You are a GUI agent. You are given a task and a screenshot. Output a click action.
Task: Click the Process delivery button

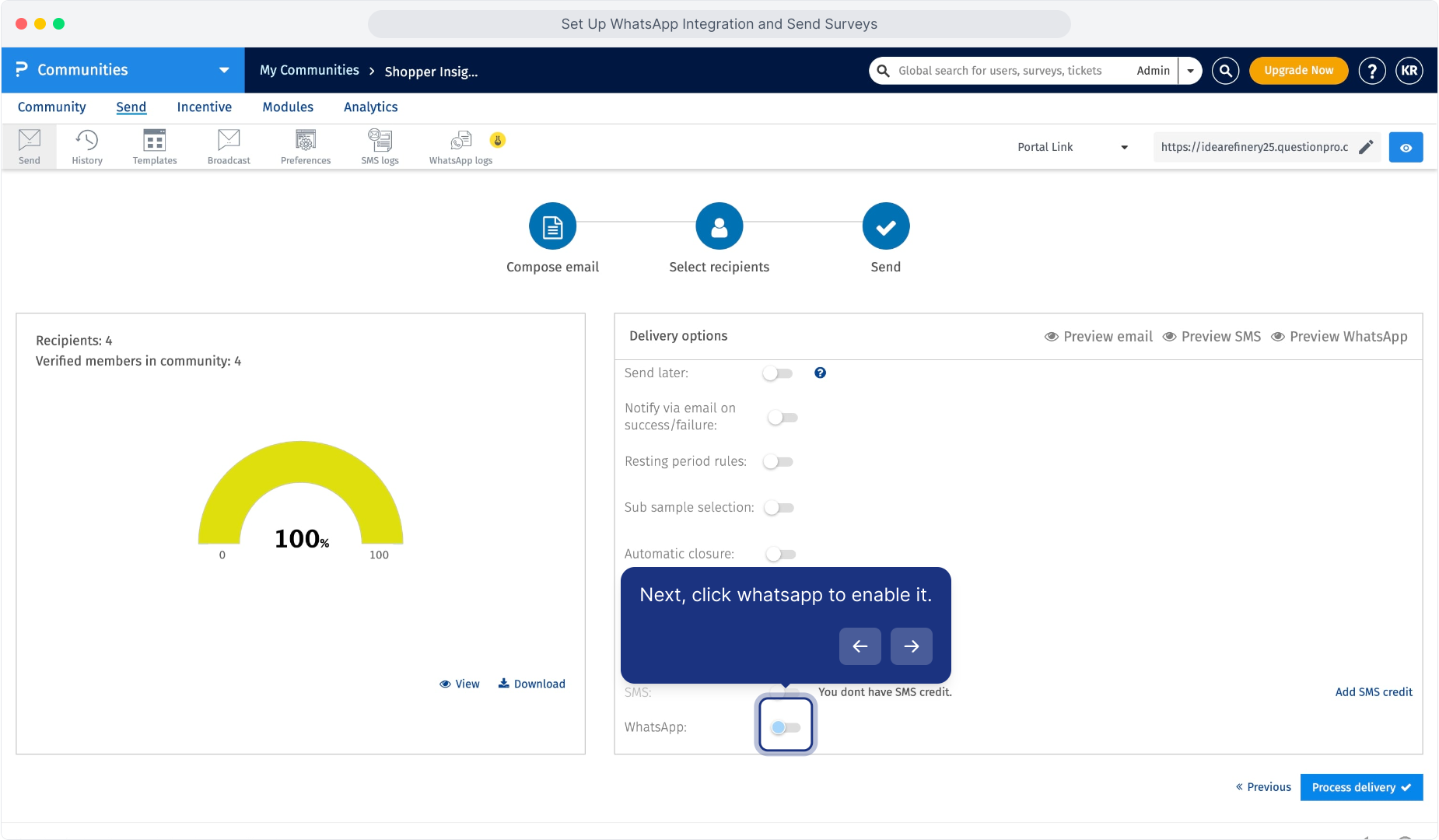[1361, 787]
